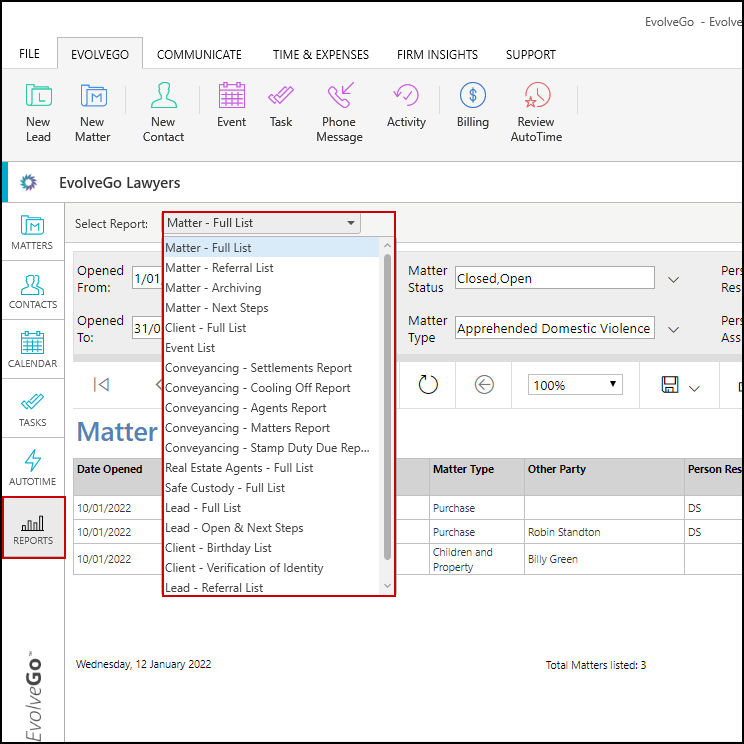Select Client - Full List report

click(x=271, y=327)
